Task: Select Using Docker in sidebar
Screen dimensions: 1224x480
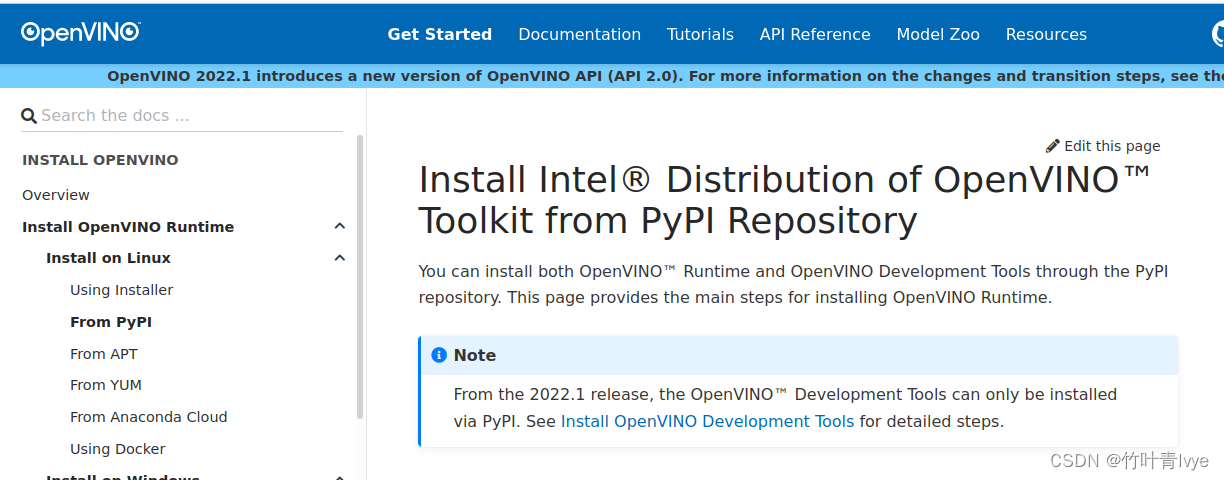Action: (118, 449)
